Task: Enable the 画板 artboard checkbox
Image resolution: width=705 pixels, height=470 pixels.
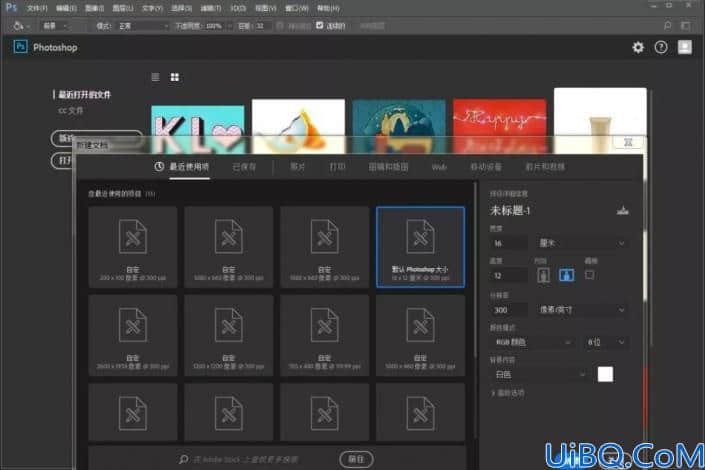Action: pos(589,275)
